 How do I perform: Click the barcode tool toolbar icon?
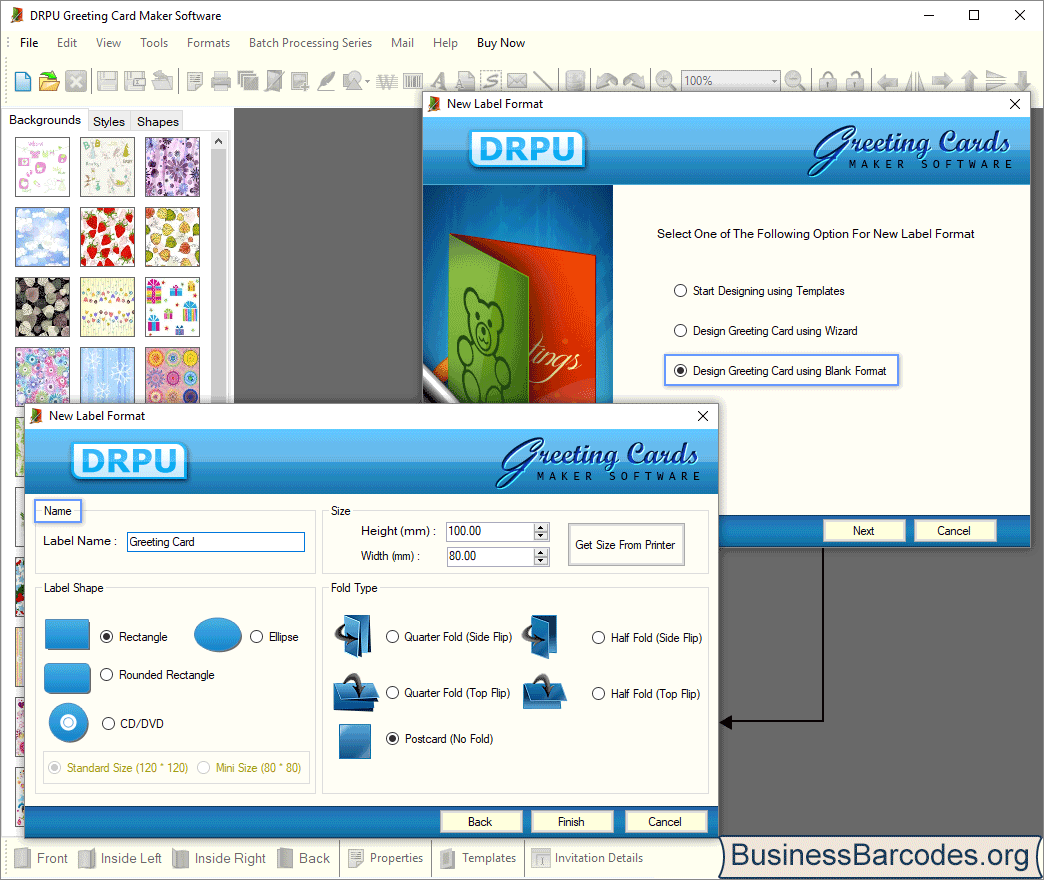[x=413, y=81]
